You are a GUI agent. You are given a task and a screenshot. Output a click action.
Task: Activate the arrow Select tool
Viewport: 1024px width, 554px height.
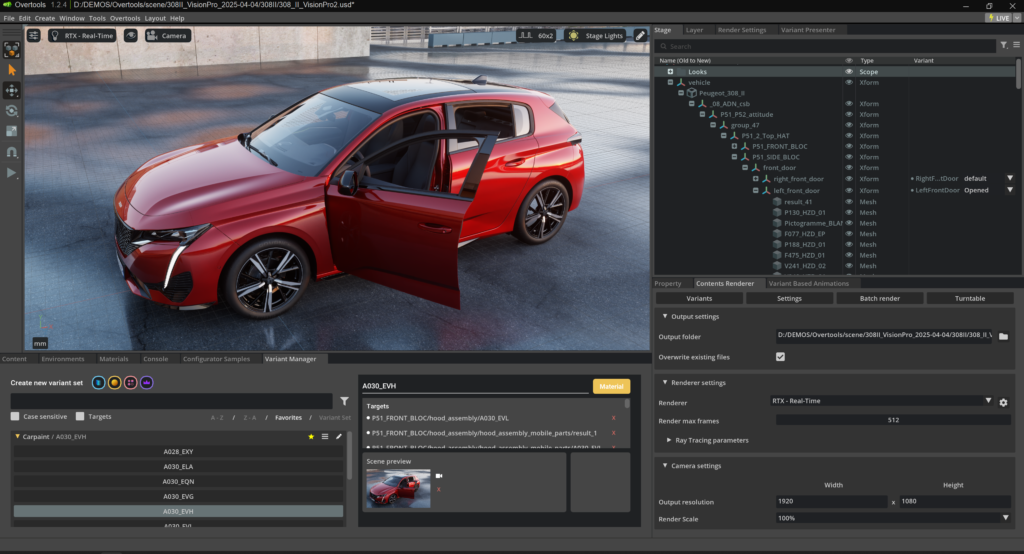pyautogui.click(x=12, y=69)
